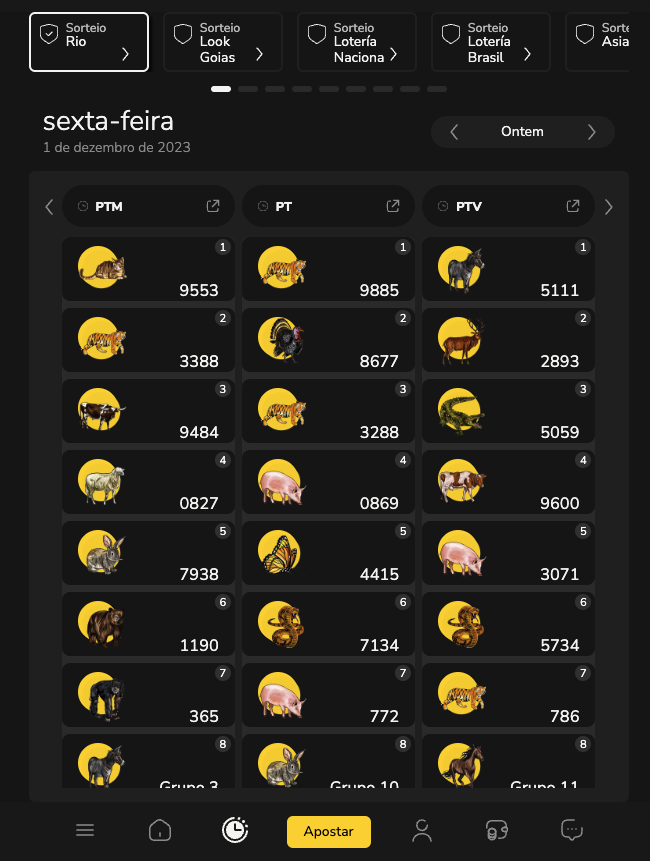Open PTV results external link icon
650x861 pixels.
pos(573,206)
